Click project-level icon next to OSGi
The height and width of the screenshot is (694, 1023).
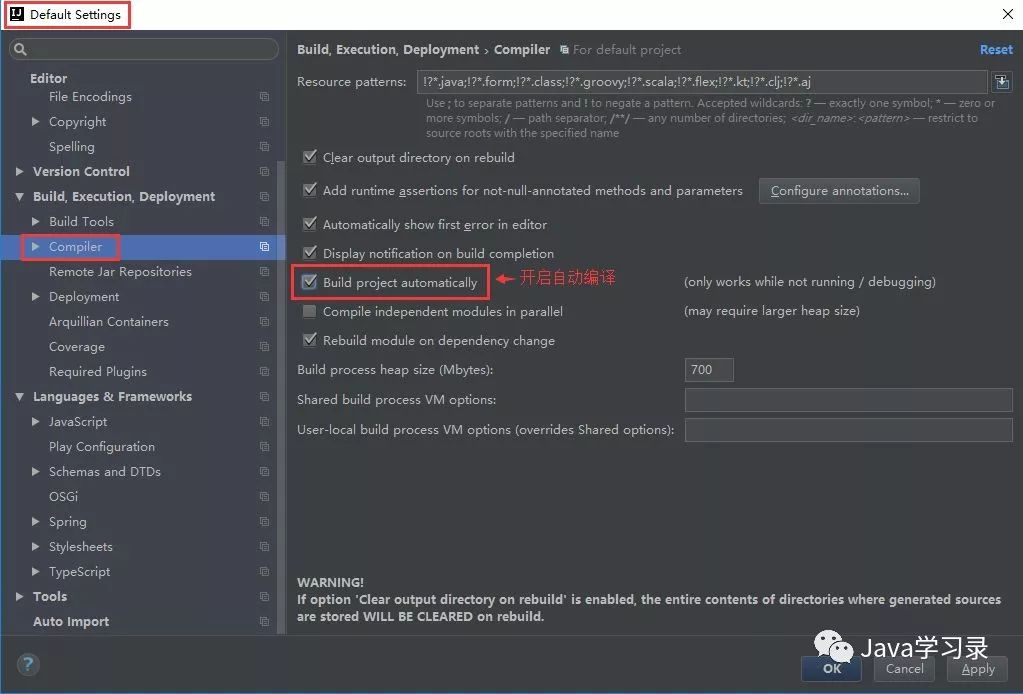click(264, 497)
